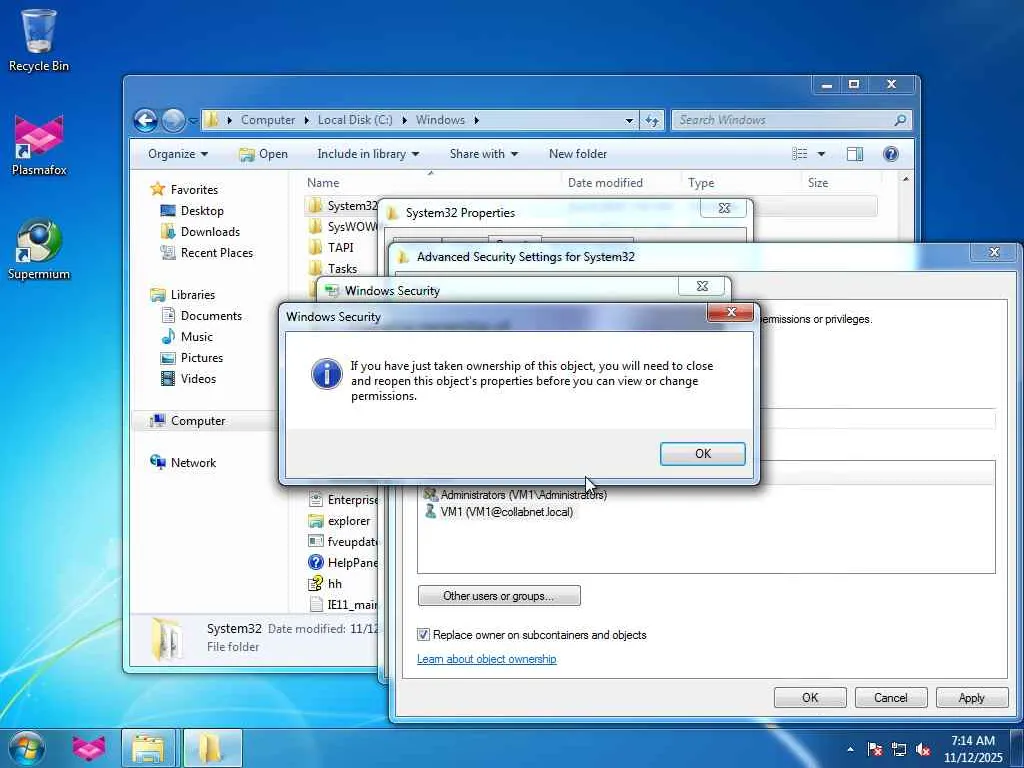Viewport: 1024px width, 768px height.
Task: Select Administrators (VM1\Administrators) as owner
Action: click(x=523, y=495)
